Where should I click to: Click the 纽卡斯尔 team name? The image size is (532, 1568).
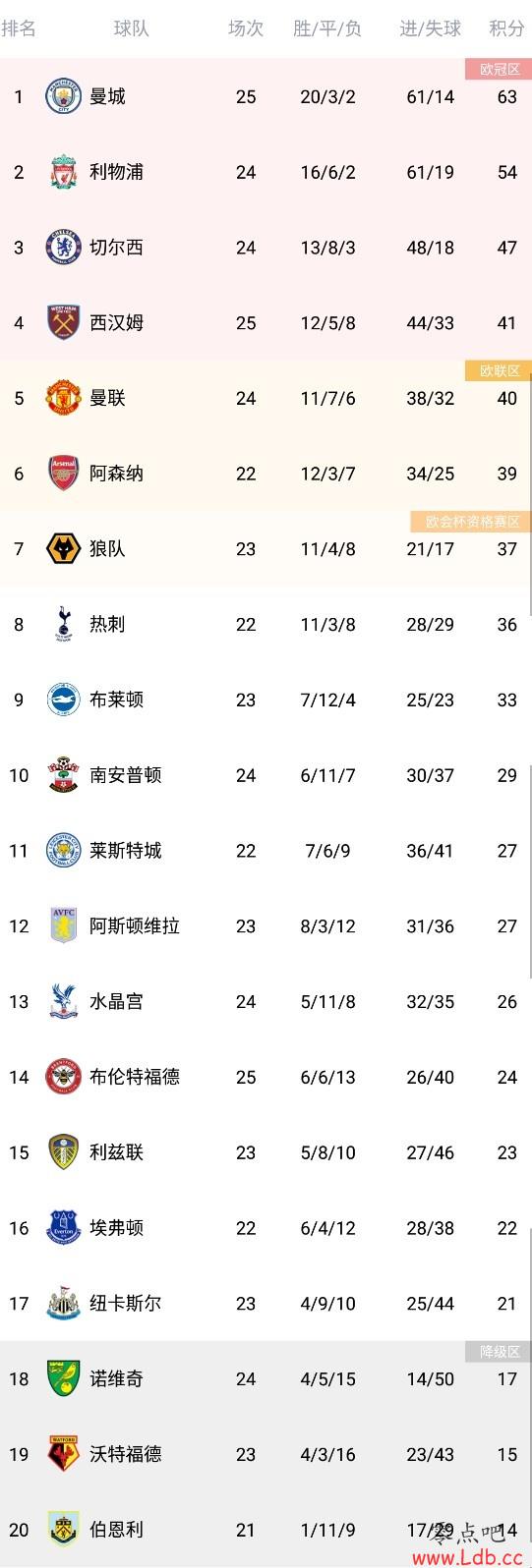(125, 1303)
